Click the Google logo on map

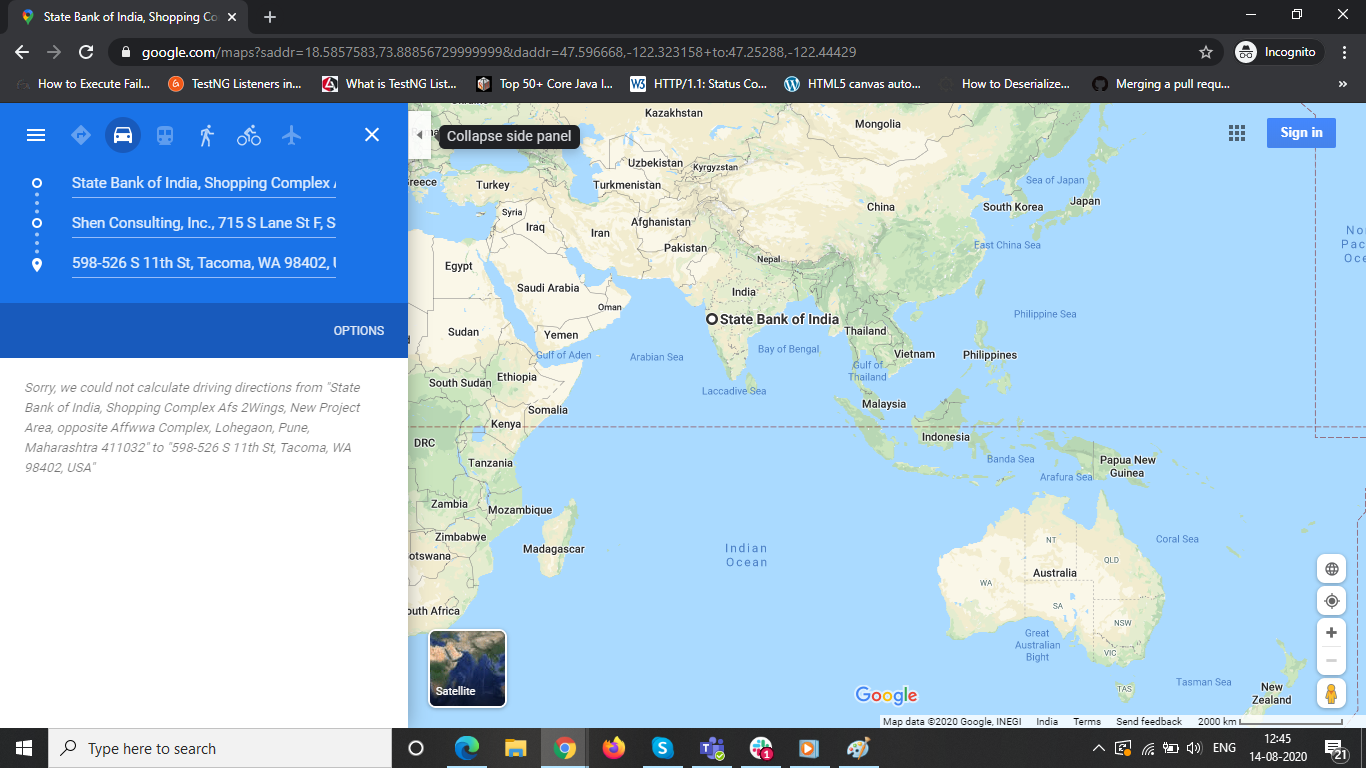(886, 695)
